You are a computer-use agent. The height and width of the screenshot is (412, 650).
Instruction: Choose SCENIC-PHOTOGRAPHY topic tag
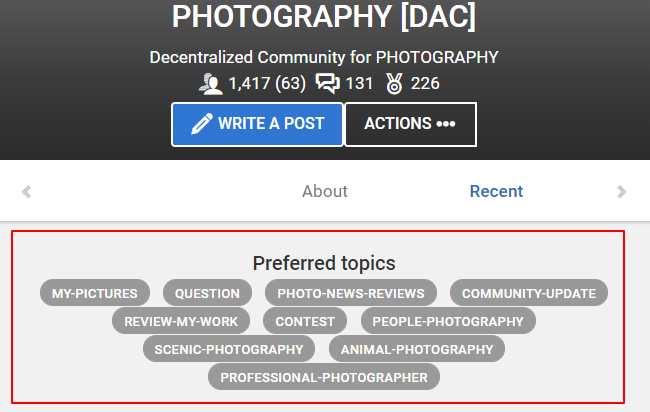point(229,349)
